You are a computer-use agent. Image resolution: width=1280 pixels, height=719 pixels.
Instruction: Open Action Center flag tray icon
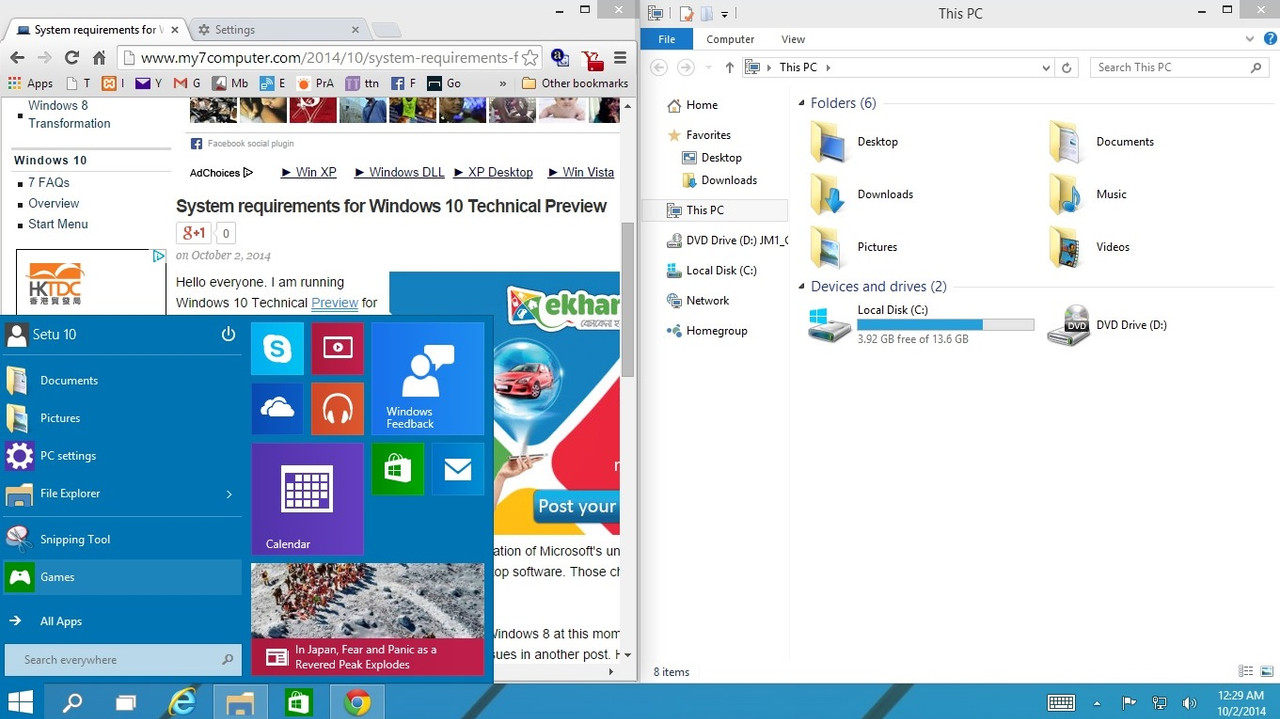1129,703
